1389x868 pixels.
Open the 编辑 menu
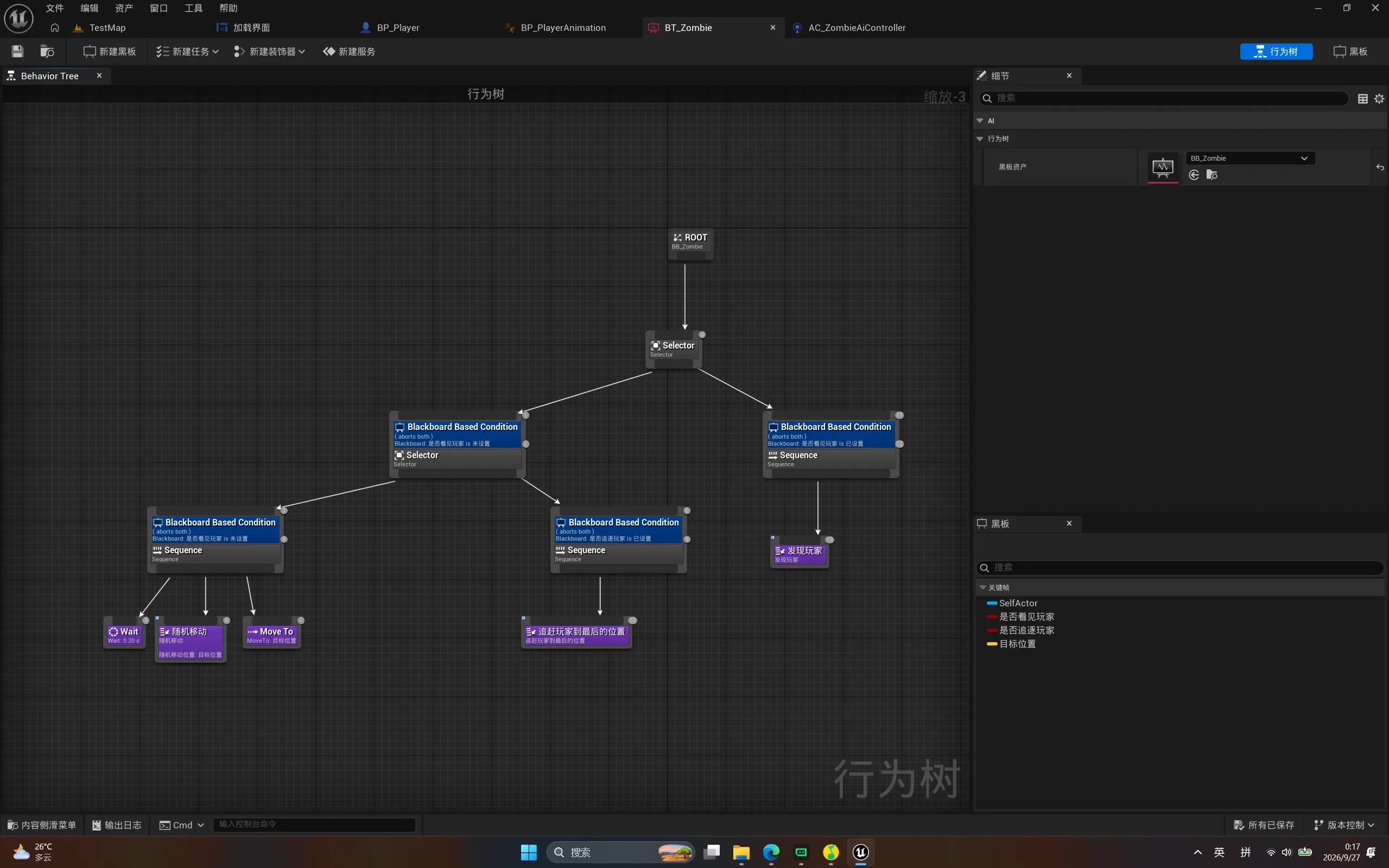click(89, 8)
